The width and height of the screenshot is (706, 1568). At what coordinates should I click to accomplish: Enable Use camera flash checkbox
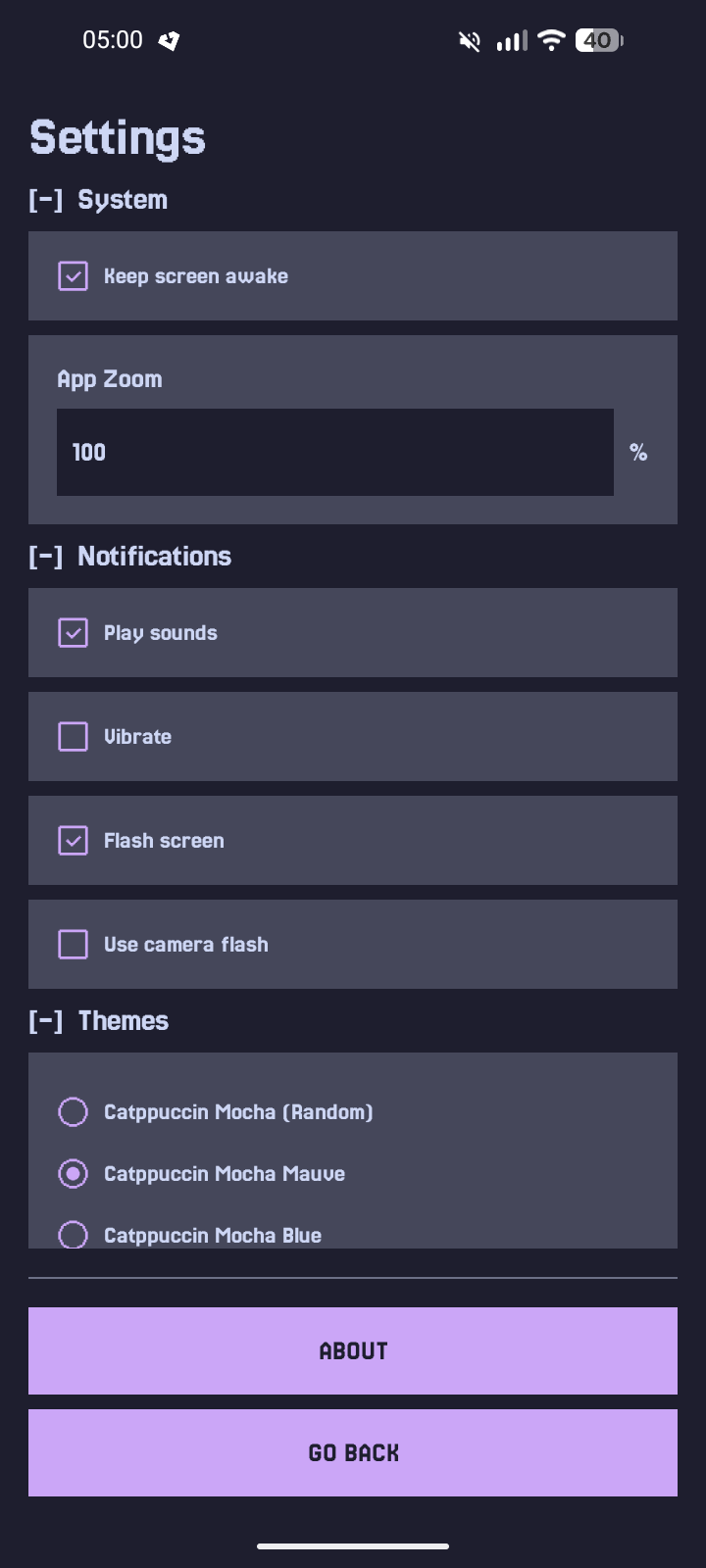pos(74,945)
